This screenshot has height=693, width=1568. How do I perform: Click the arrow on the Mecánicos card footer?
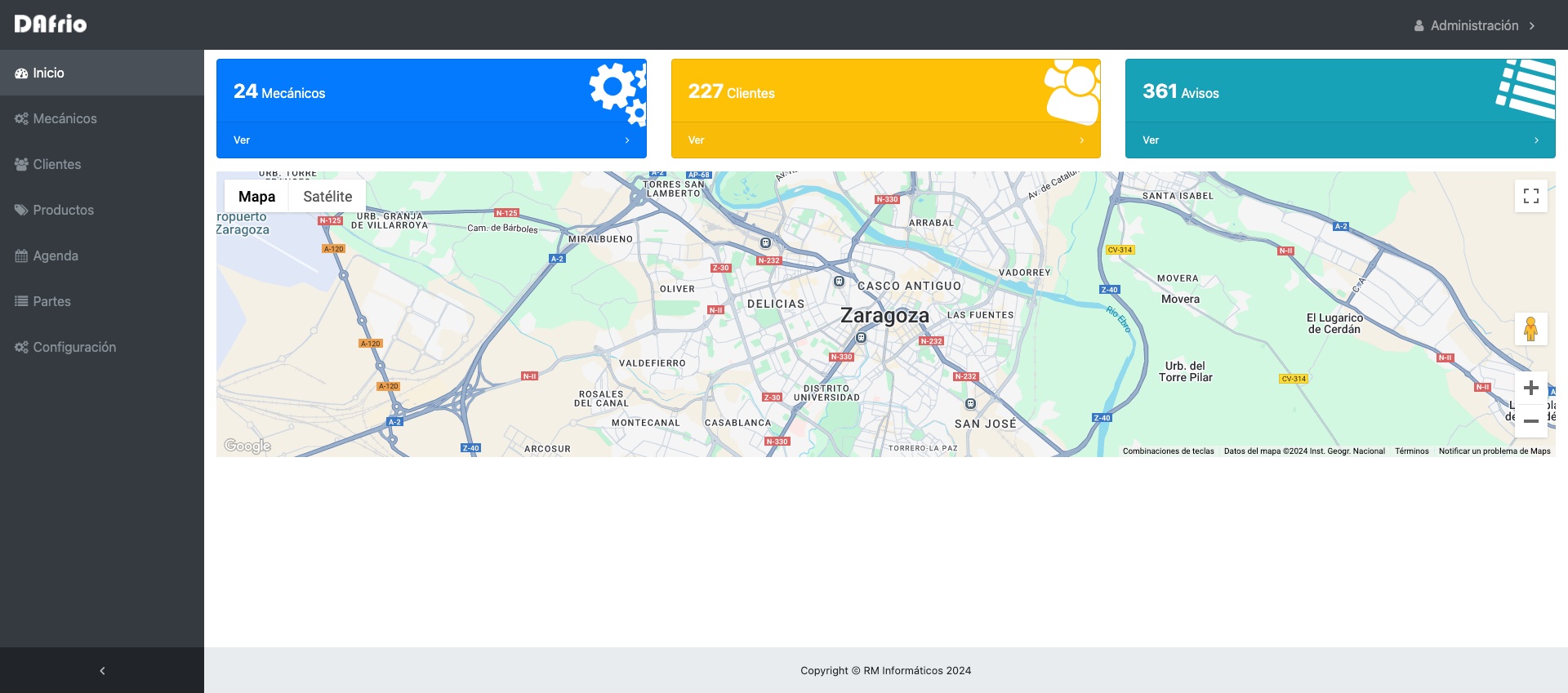coord(627,140)
